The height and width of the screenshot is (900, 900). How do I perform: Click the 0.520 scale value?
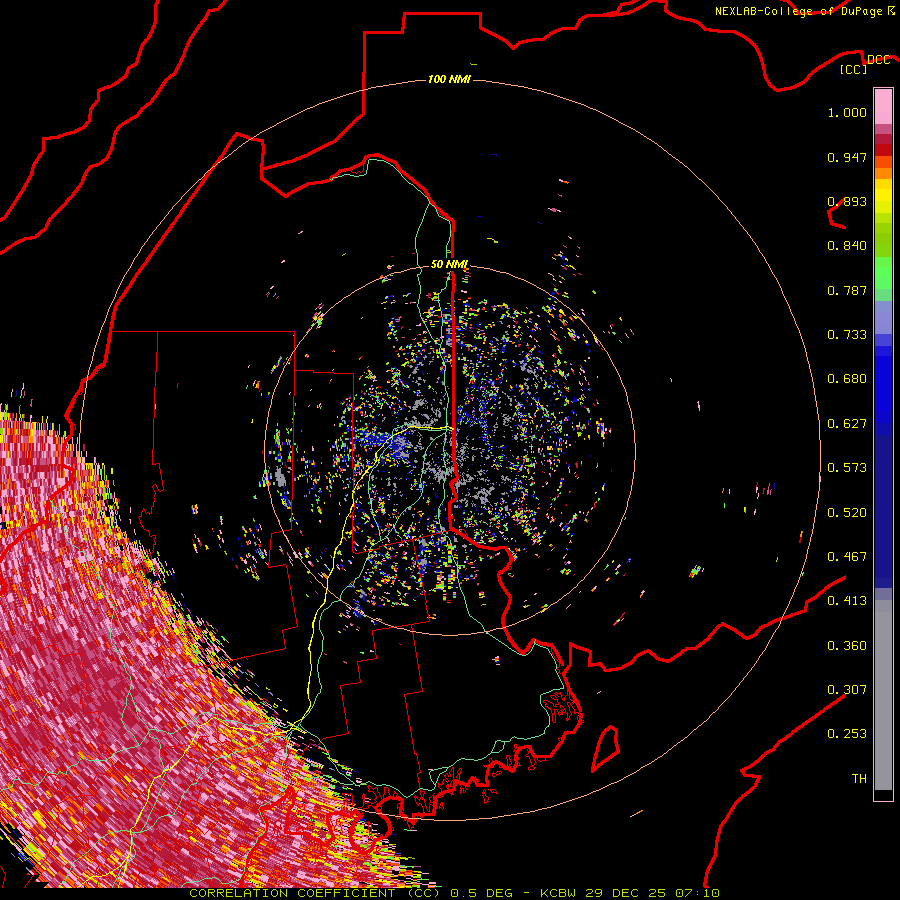pos(847,513)
